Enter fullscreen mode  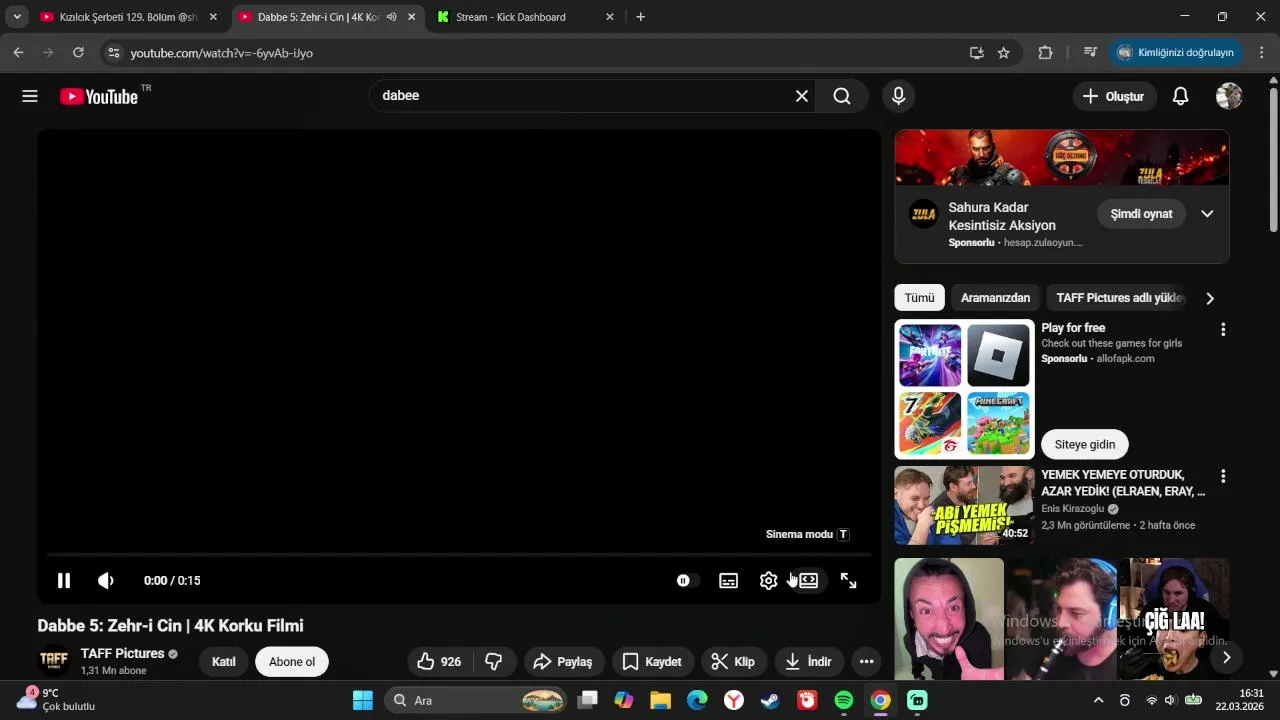(848, 580)
